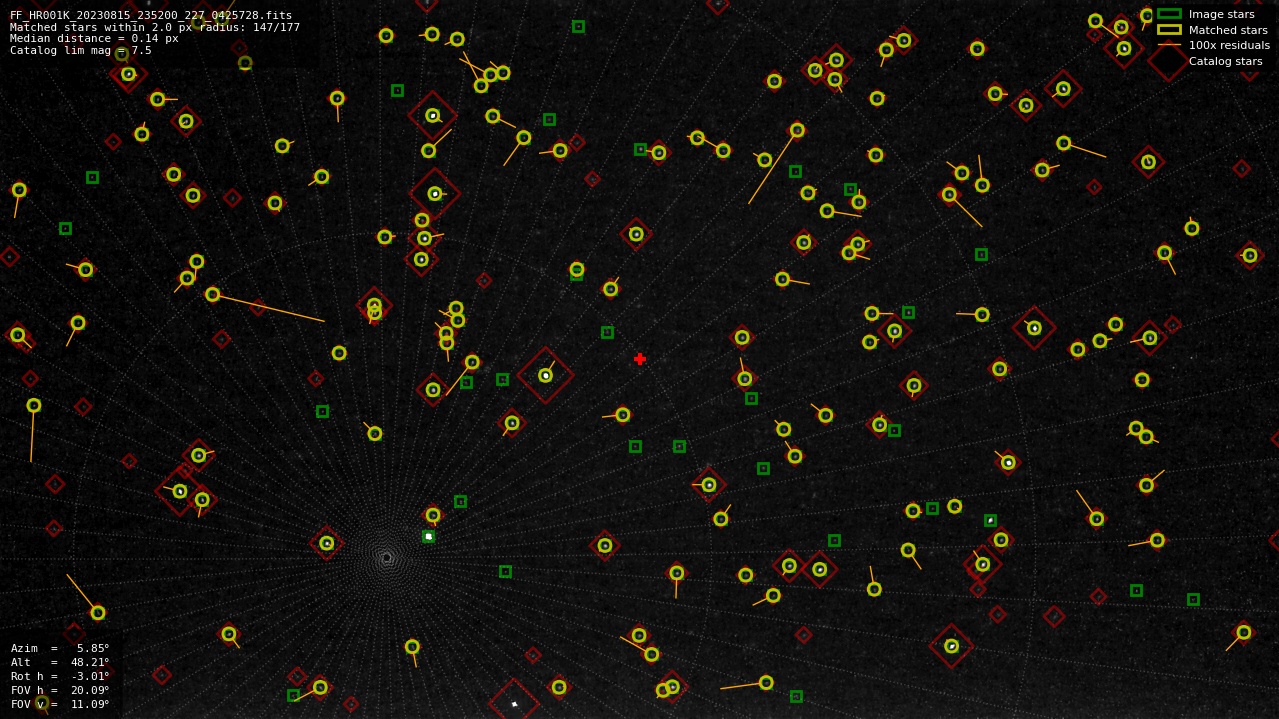The image size is (1279, 719).
Task: Click the 'Catalog lim mag = 7.5' text
Action: click(81, 50)
